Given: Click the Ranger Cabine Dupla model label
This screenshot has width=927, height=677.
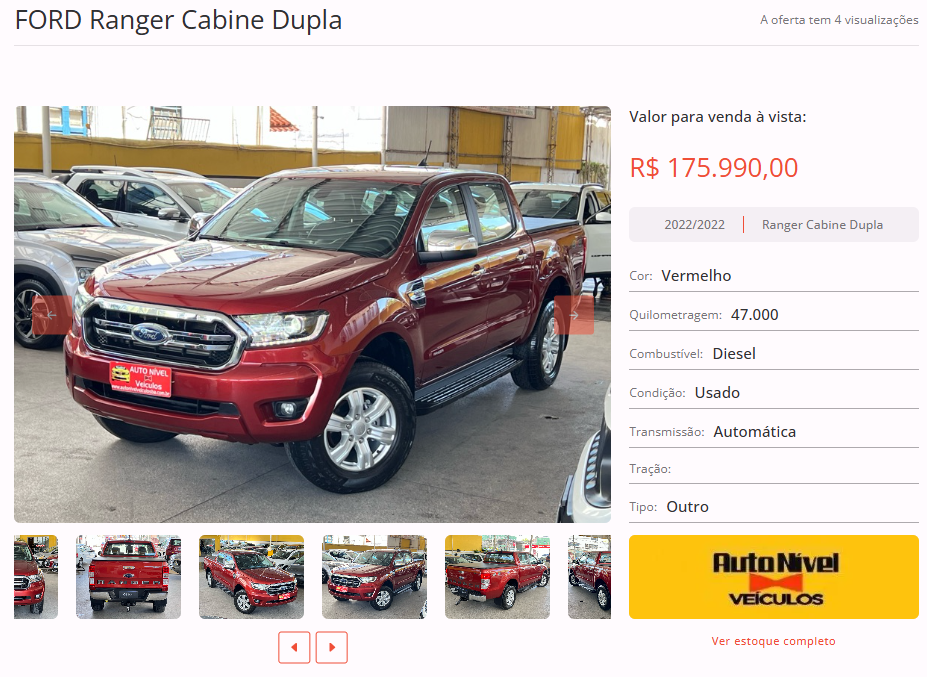Looking at the screenshot, I should (x=822, y=225).
